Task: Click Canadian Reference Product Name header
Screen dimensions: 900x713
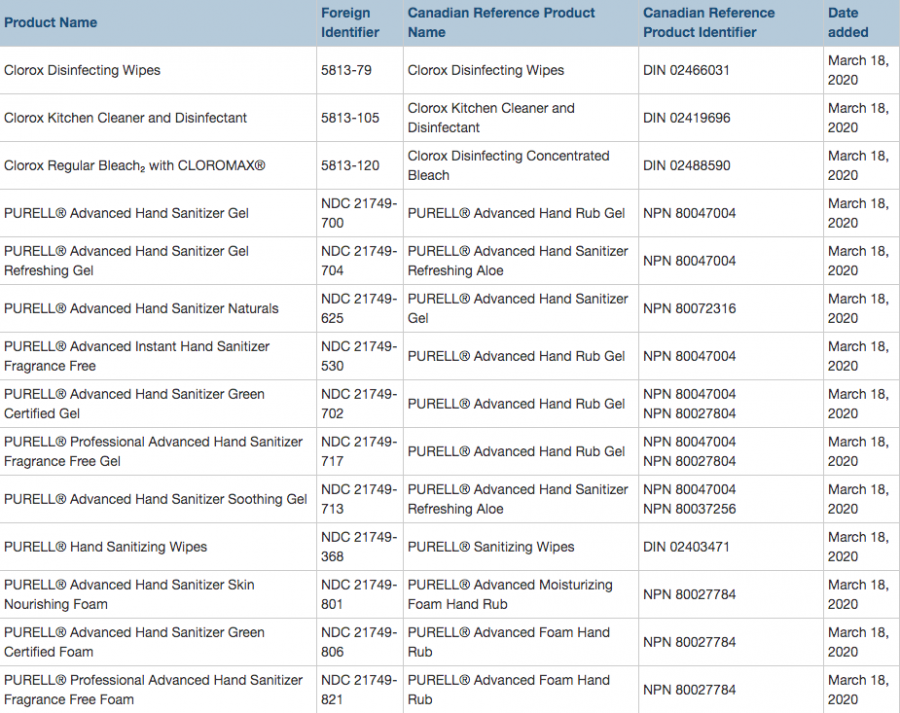Action: point(501,22)
